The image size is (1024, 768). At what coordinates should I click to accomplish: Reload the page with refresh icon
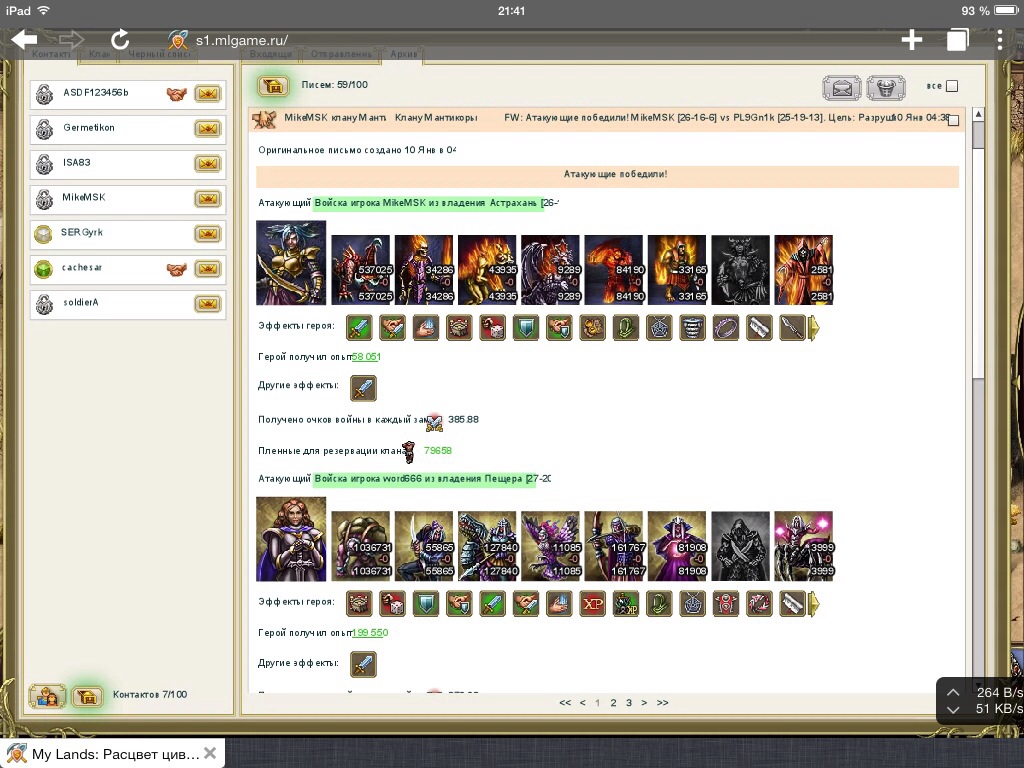pos(120,39)
